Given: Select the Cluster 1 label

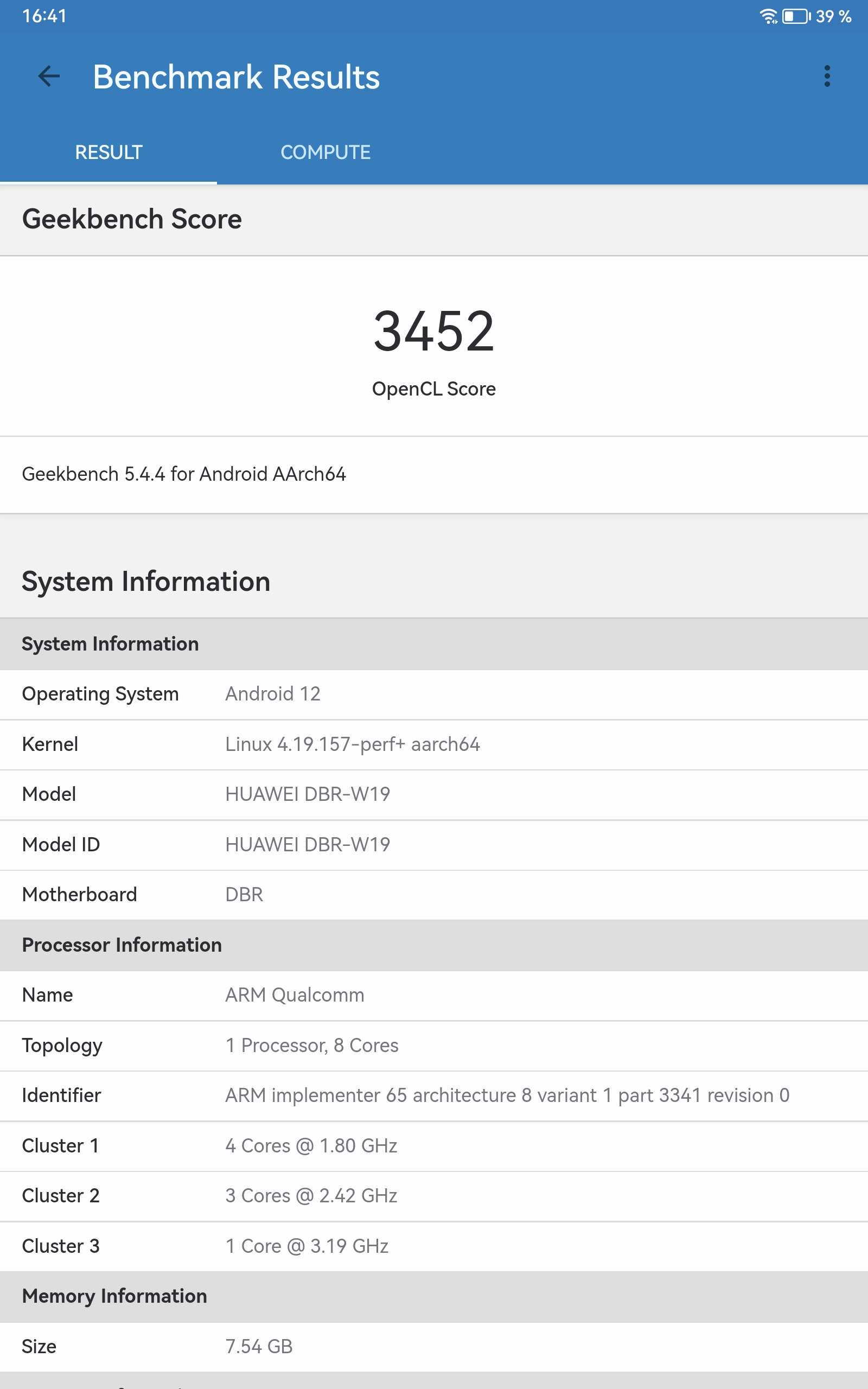Looking at the screenshot, I should point(60,1146).
